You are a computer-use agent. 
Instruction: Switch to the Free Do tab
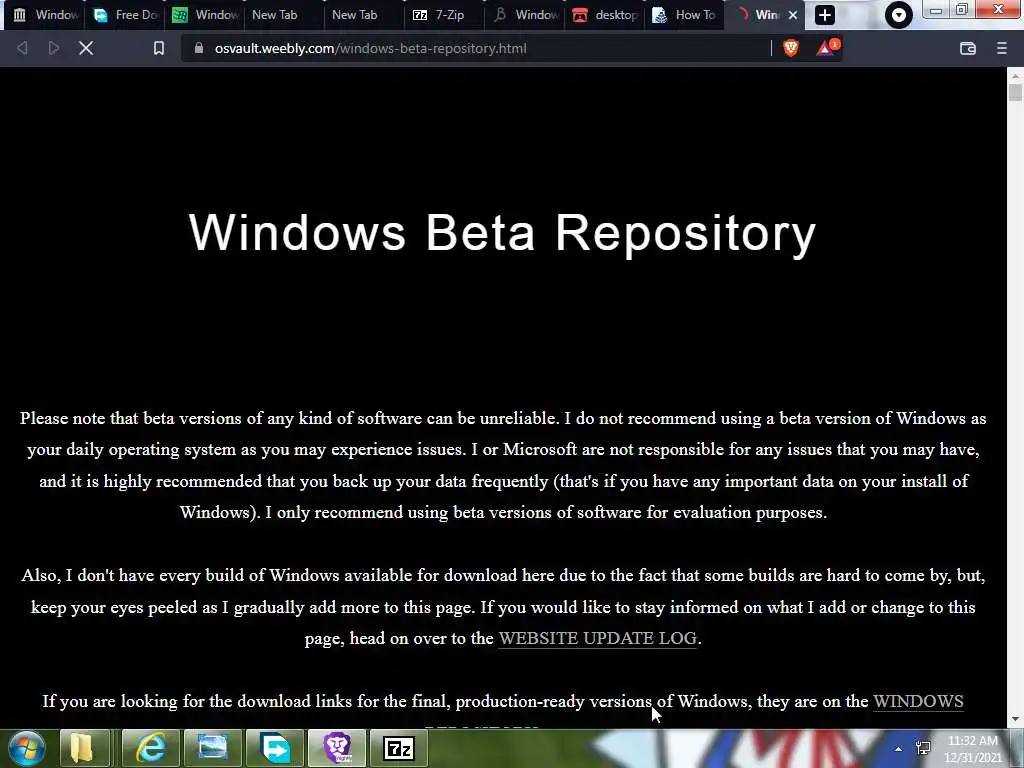click(x=125, y=15)
